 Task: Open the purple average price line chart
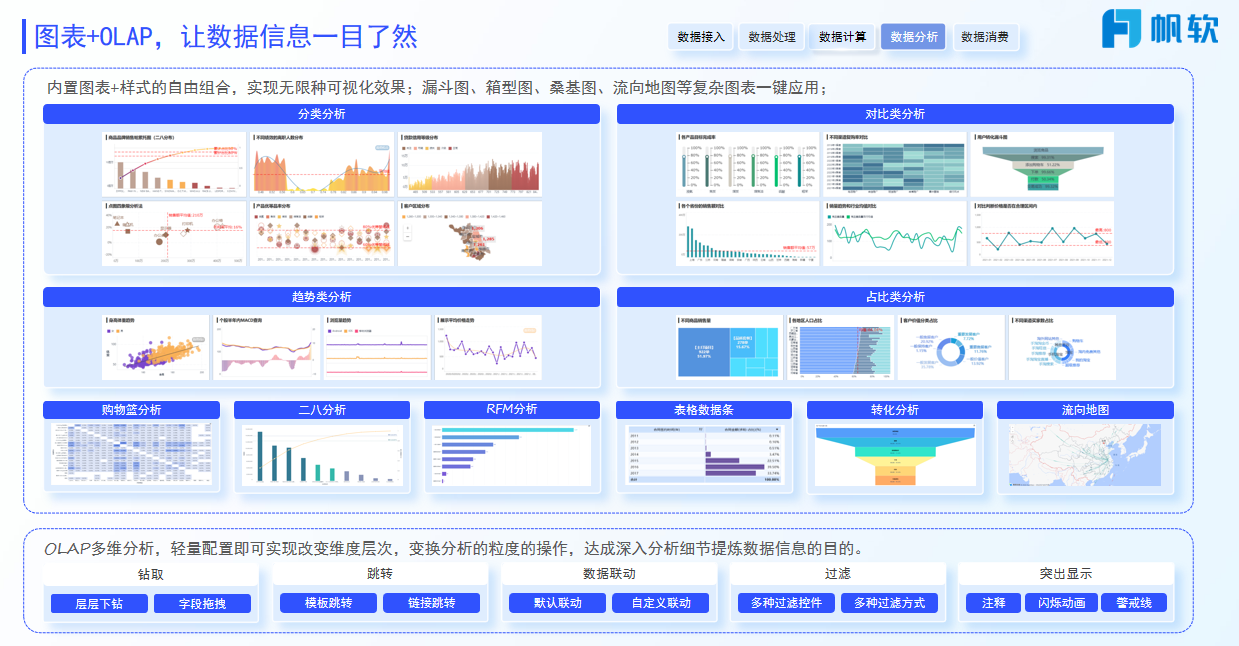489,347
